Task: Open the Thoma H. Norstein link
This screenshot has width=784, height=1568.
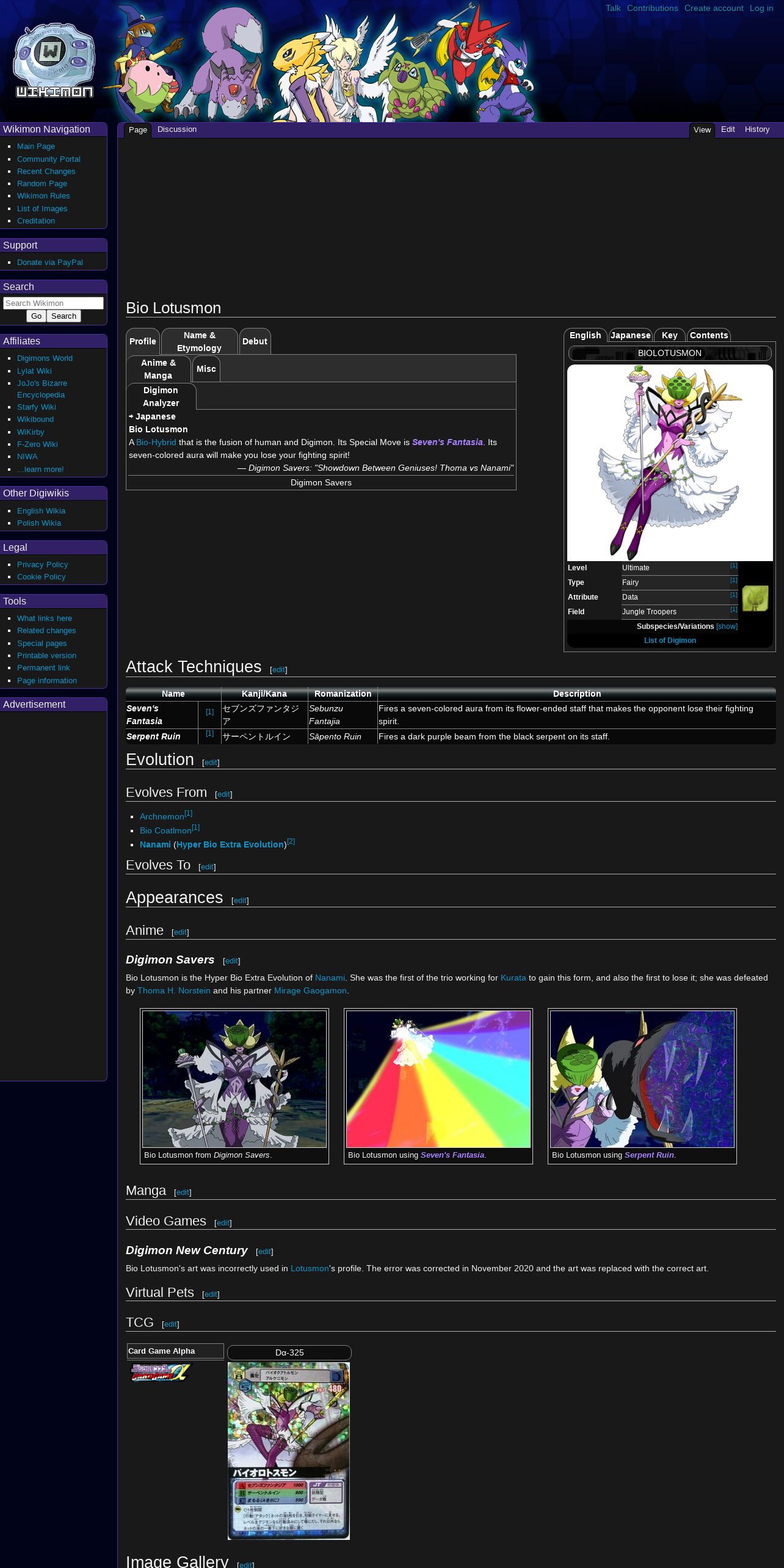Action: point(174,990)
